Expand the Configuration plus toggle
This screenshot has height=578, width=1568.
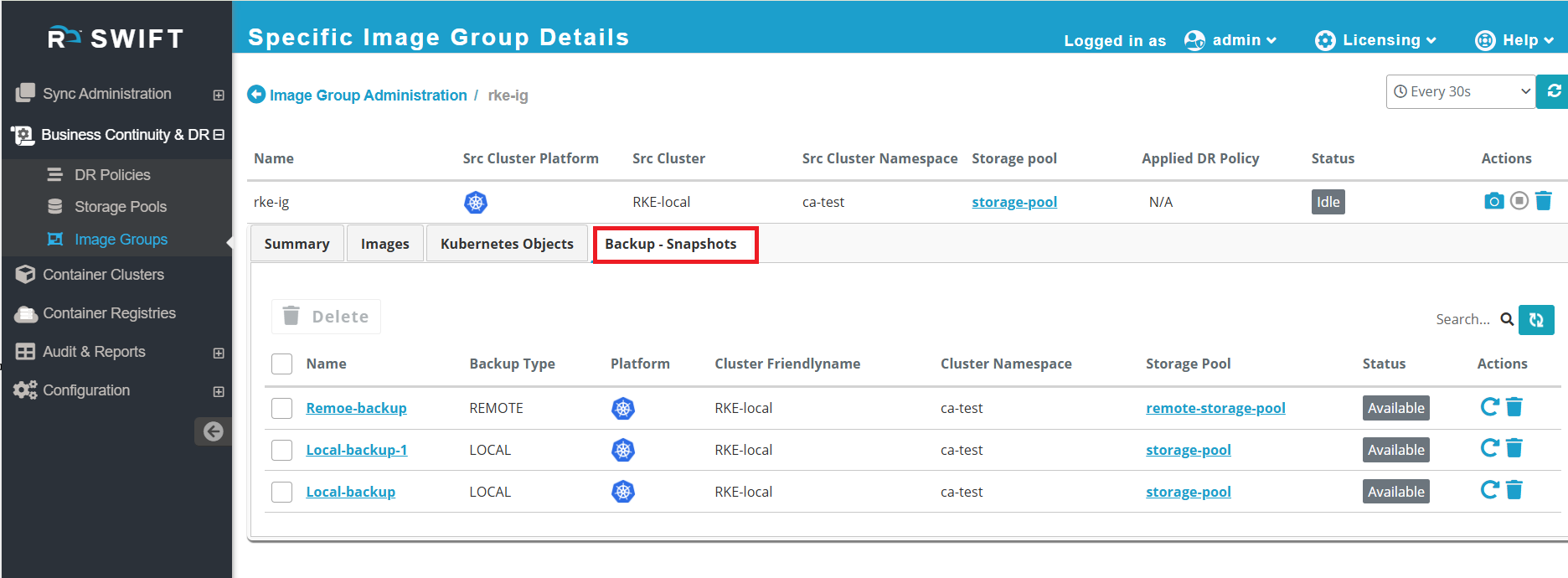[x=219, y=391]
